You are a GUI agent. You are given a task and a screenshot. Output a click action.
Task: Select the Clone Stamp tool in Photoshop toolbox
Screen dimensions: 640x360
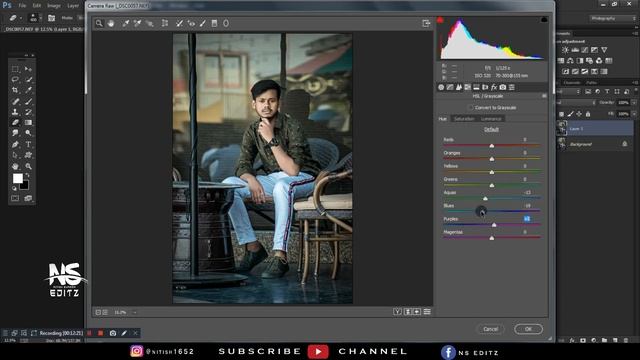[15, 111]
